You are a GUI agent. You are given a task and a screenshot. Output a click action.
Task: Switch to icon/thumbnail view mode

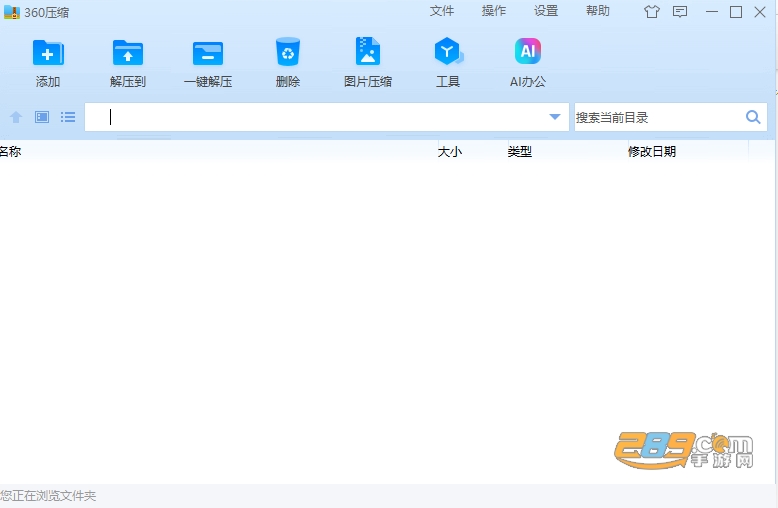42,117
